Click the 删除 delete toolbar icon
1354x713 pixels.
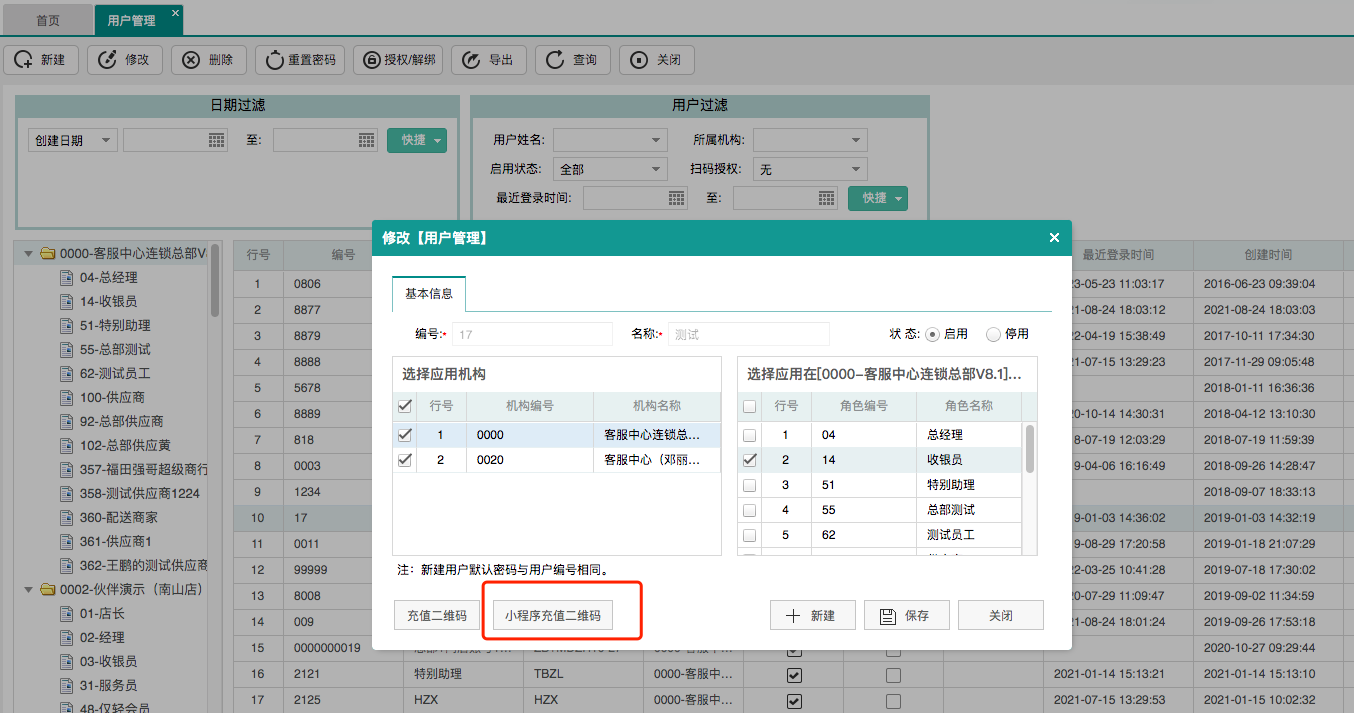coord(192,60)
